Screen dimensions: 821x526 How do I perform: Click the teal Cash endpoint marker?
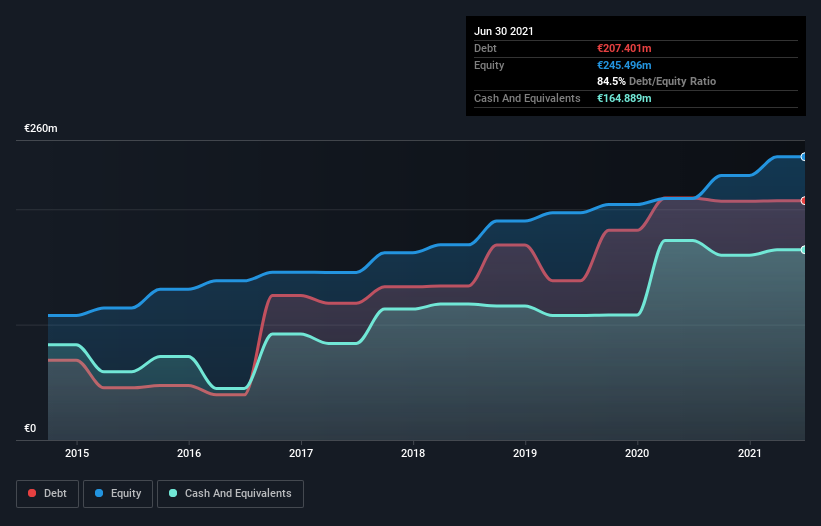[804, 250]
